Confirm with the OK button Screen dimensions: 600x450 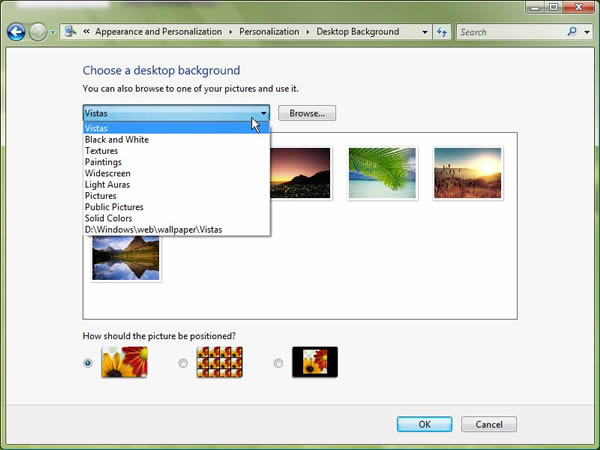coord(424,424)
